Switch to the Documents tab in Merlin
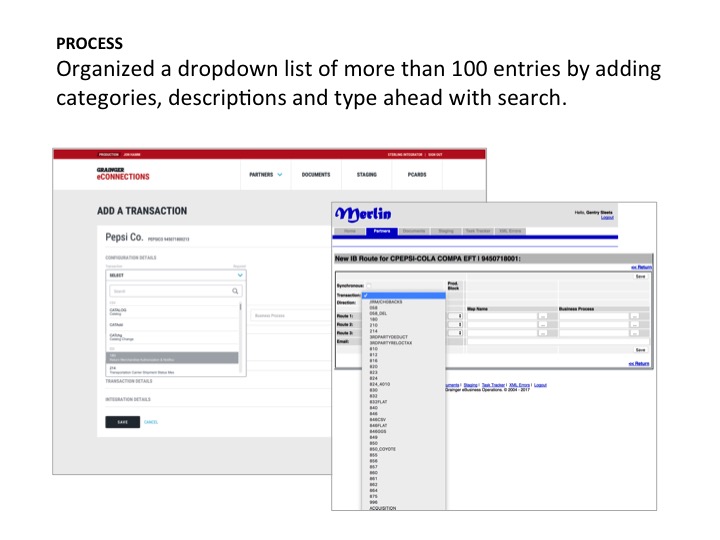This screenshot has height=540, width=720. tap(414, 231)
